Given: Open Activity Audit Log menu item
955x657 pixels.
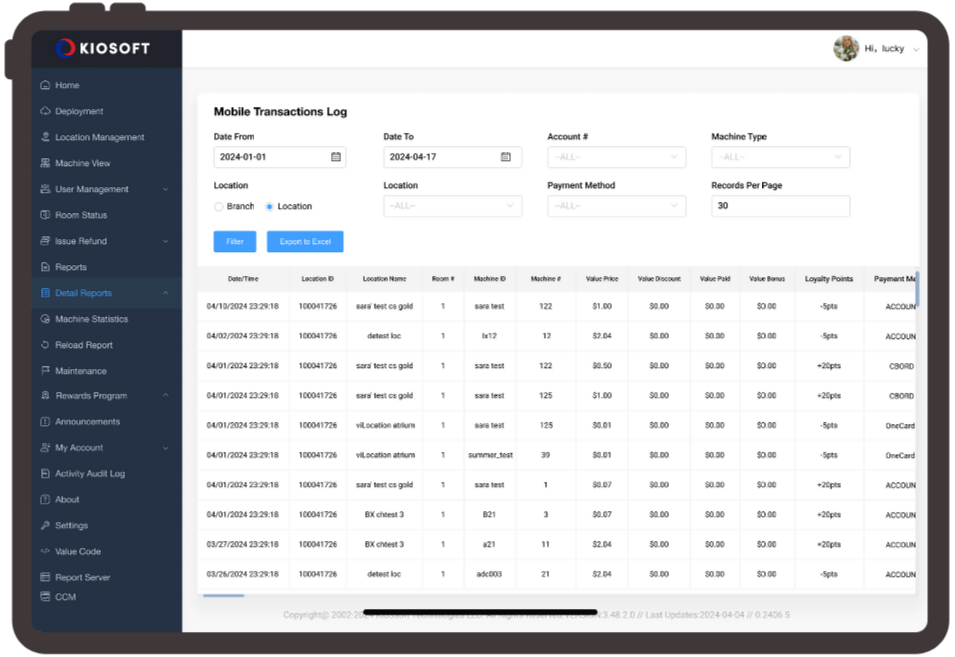Looking at the screenshot, I should point(90,474).
